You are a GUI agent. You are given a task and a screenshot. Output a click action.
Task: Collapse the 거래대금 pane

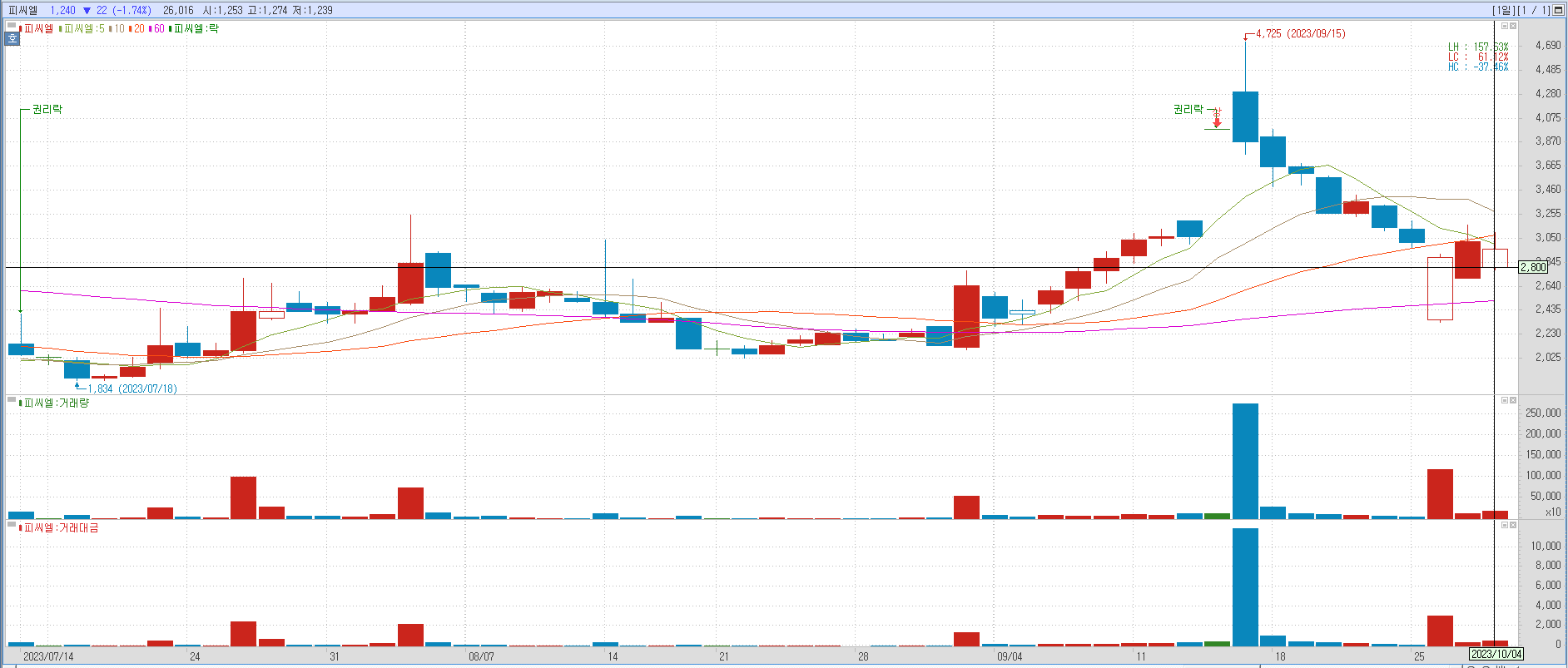pyautogui.click(x=1504, y=525)
